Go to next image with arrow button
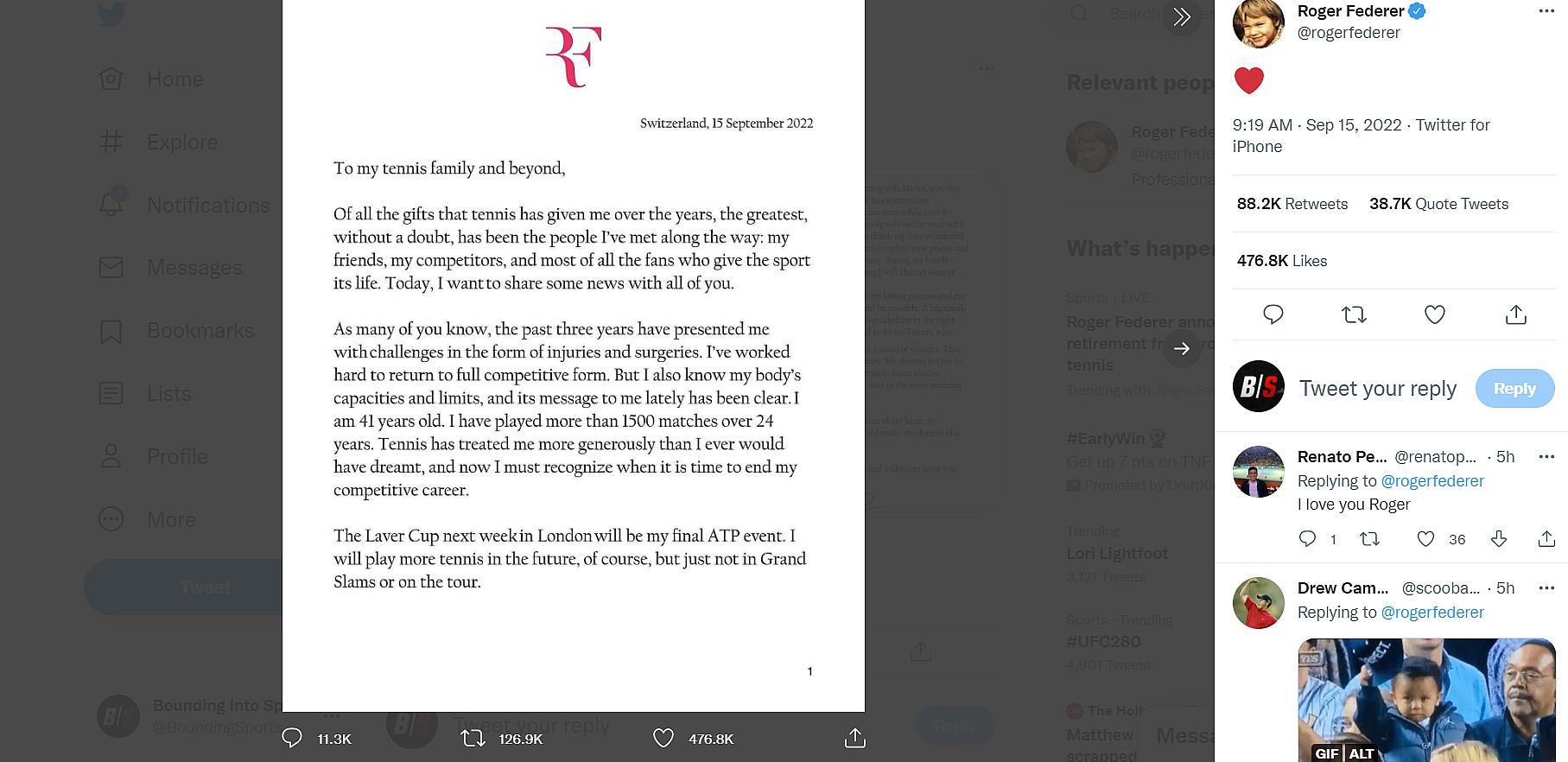Image resolution: width=1568 pixels, height=762 pixels. 1182,348
